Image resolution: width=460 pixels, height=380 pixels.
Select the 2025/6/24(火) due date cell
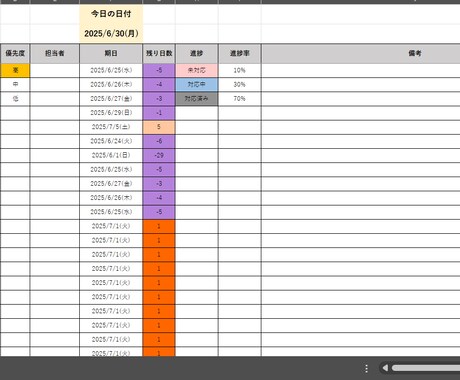point(111,141)
